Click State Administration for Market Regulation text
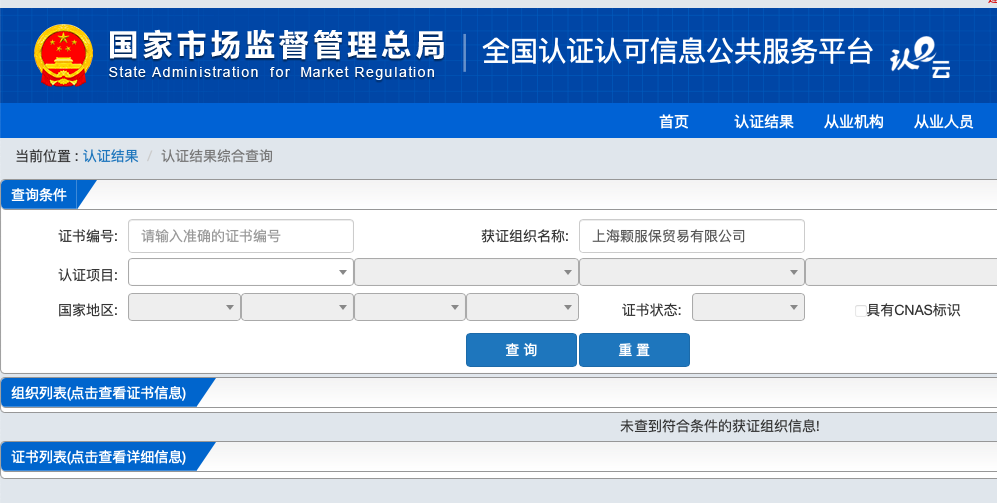Image resolution: width=997 pixels, height=503 pixels. click(x=272, y=72)
